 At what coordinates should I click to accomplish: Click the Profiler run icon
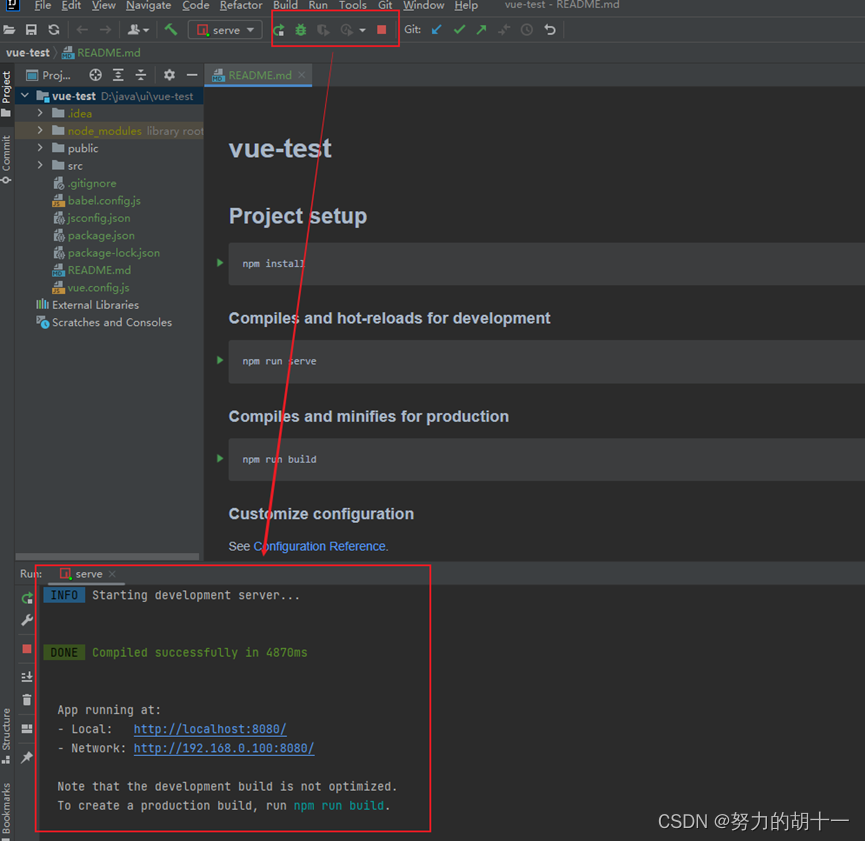coord(346,30)
